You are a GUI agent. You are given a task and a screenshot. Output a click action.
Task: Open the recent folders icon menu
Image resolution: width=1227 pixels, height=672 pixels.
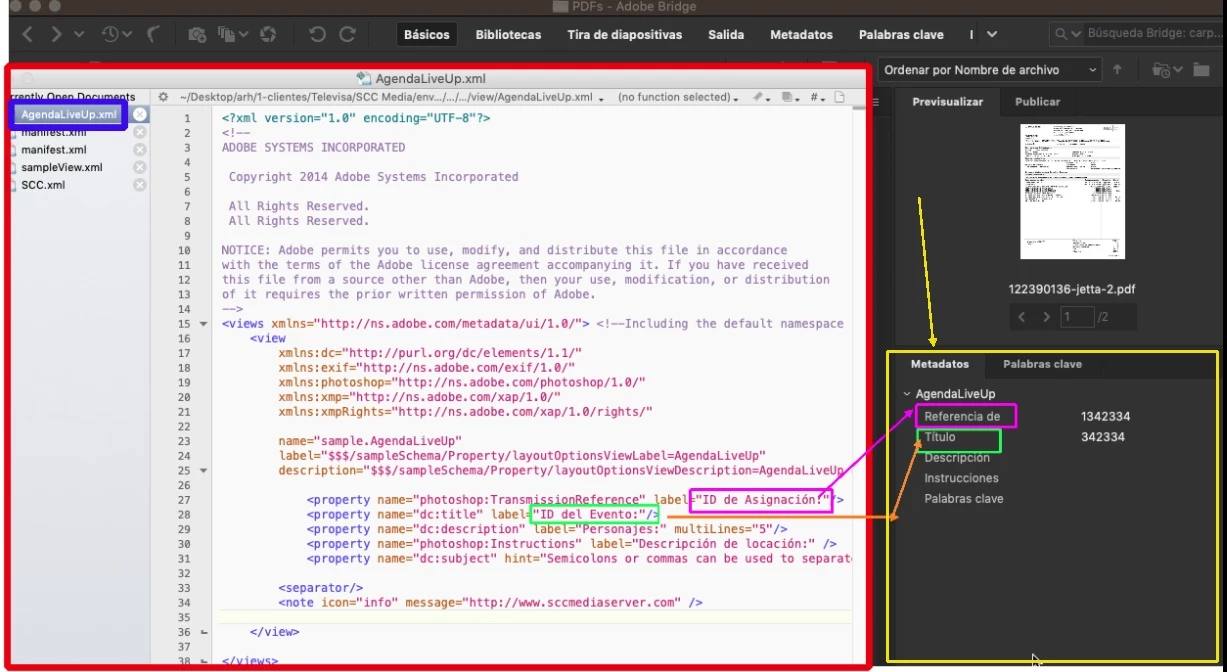coord(1165,69)
